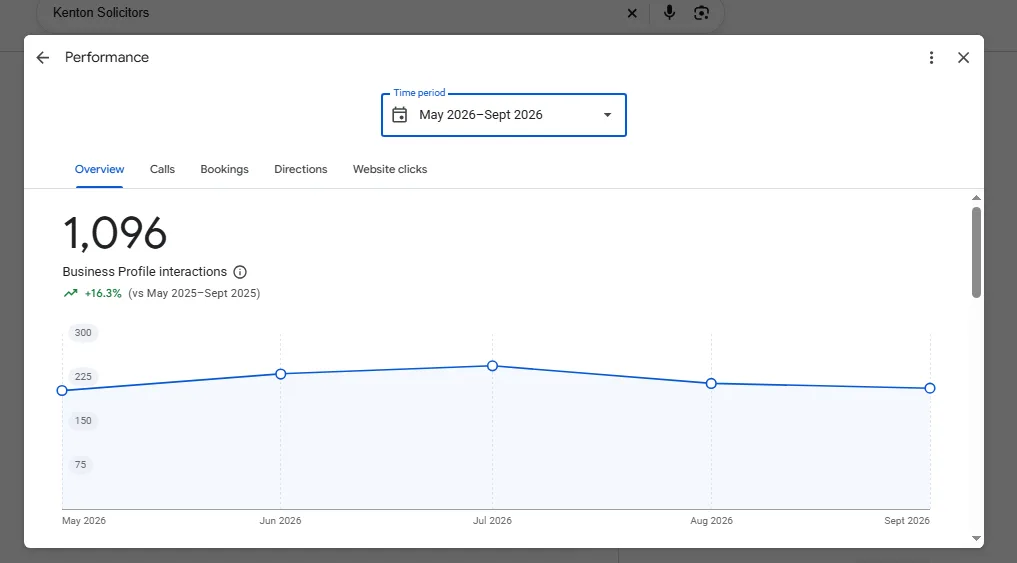Select the Jul 2026 data point
Viewport: 1017px width, 563px height.
click(492, 366)
